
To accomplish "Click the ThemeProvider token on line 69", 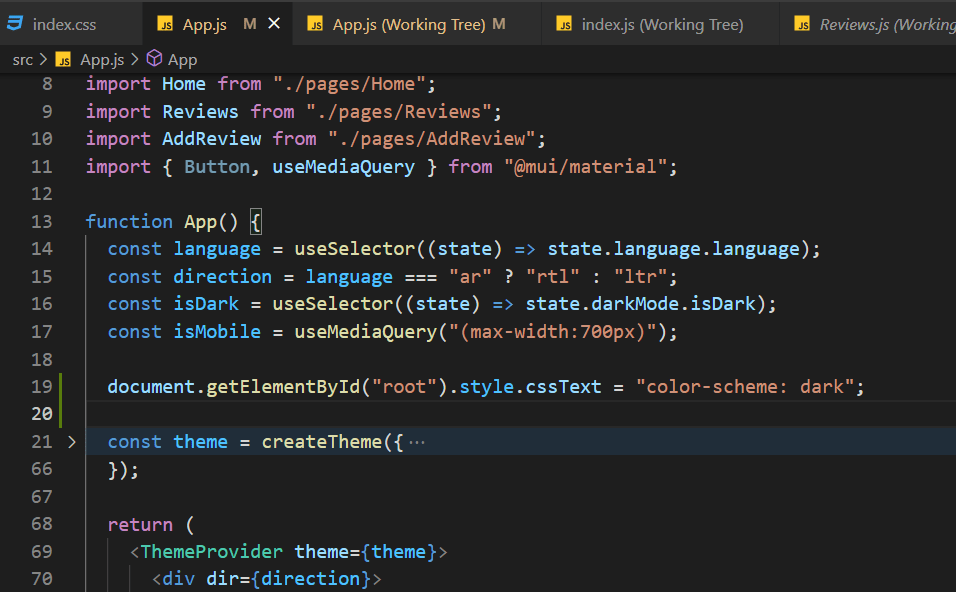I will pos(210,551).
